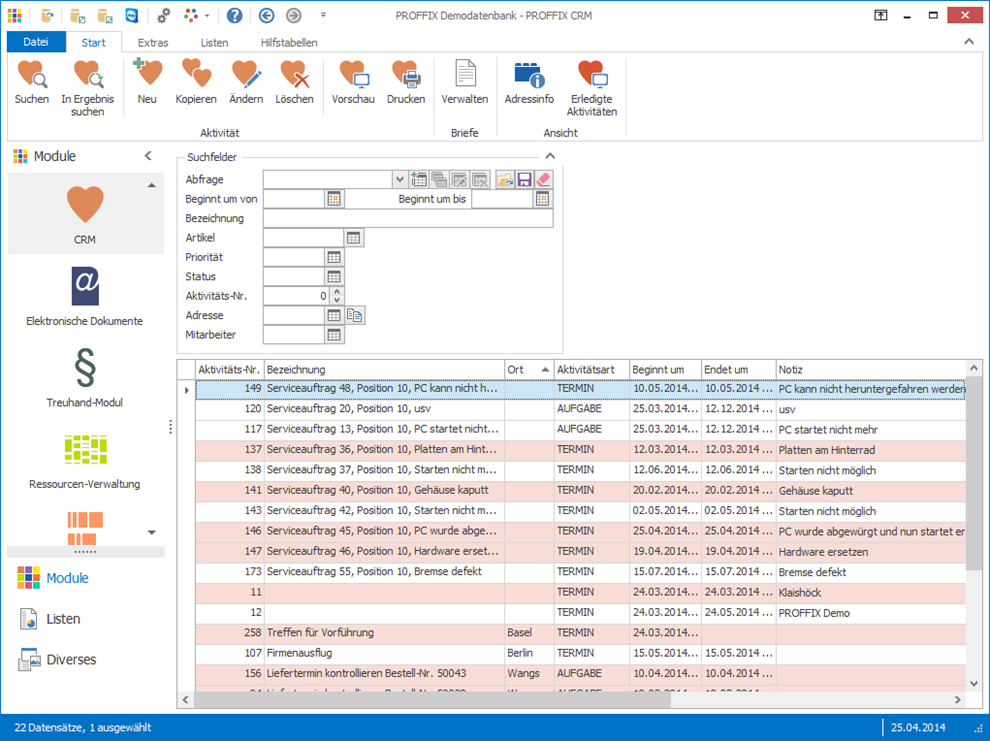Create a new activity with Neu
The height and width of the screenshot is (741, 990).
[147, 81]
